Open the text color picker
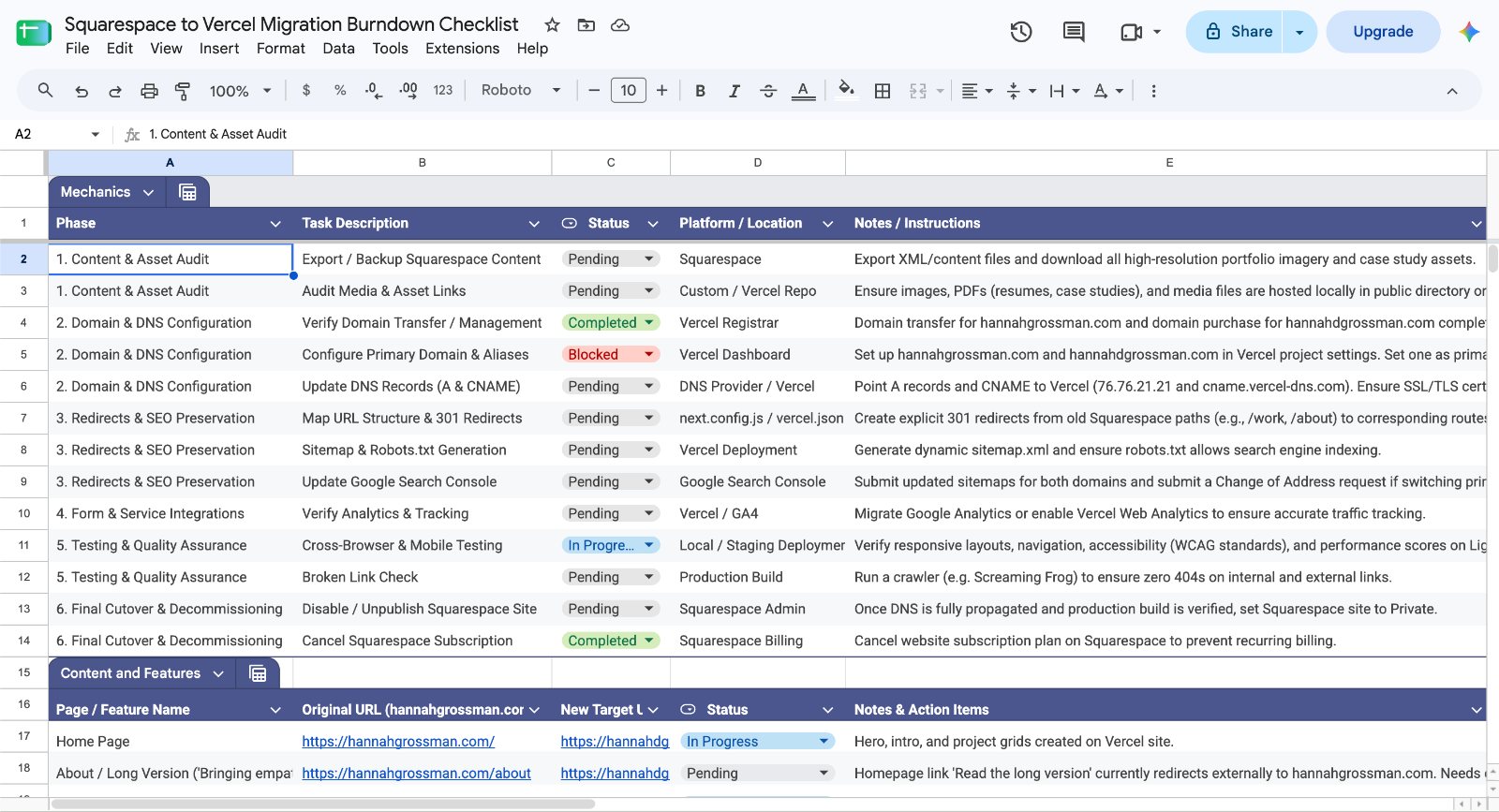This screenshot has width=1499, height=812. pos(803,91)
